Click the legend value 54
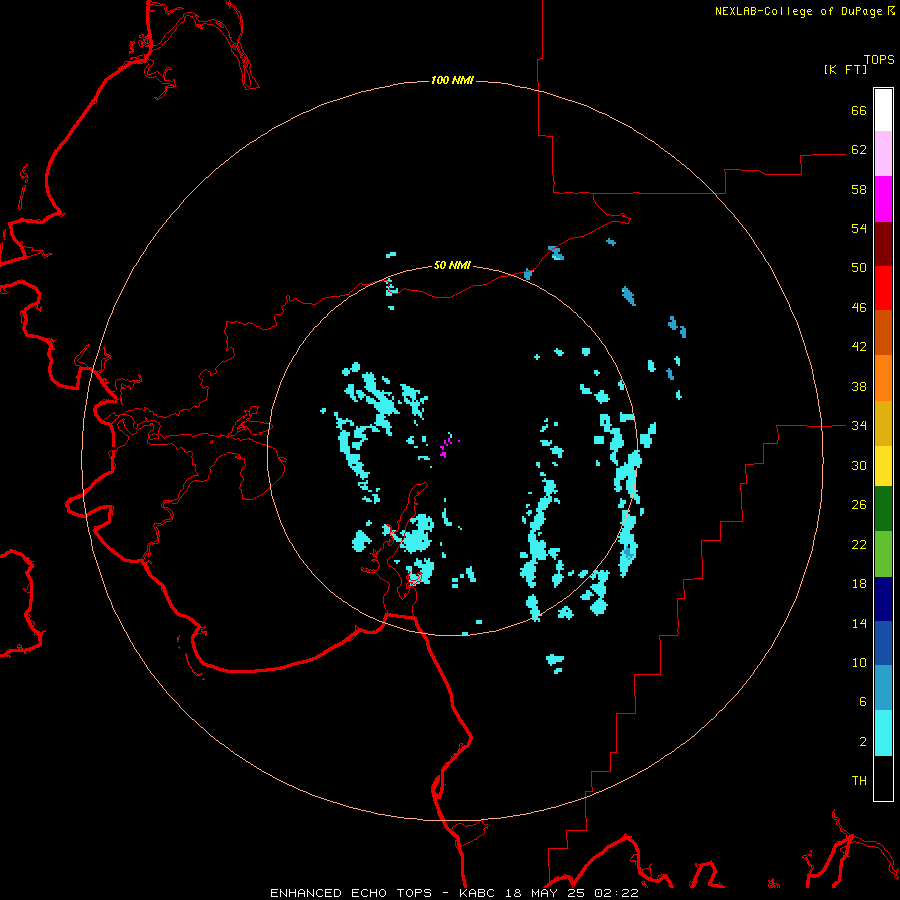The image size is (900, 900). tap(859, 228)
